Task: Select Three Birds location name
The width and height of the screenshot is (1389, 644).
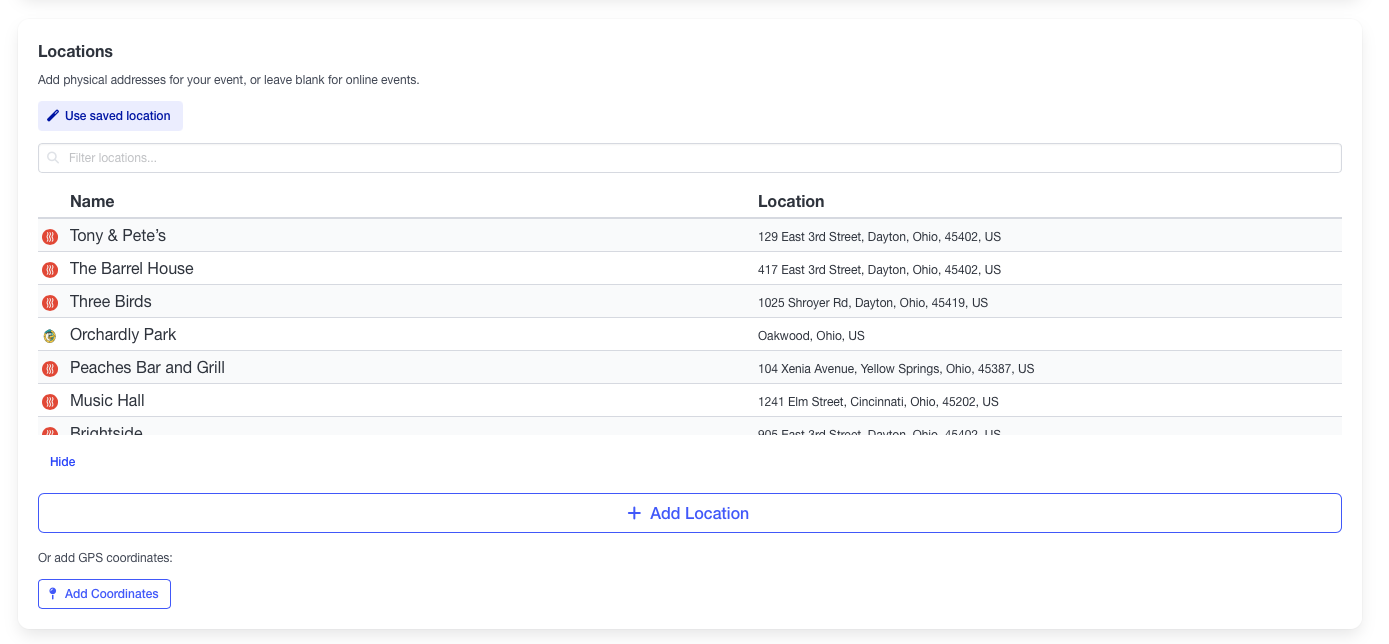Action: pyautogui.click(x=111, y=302)
